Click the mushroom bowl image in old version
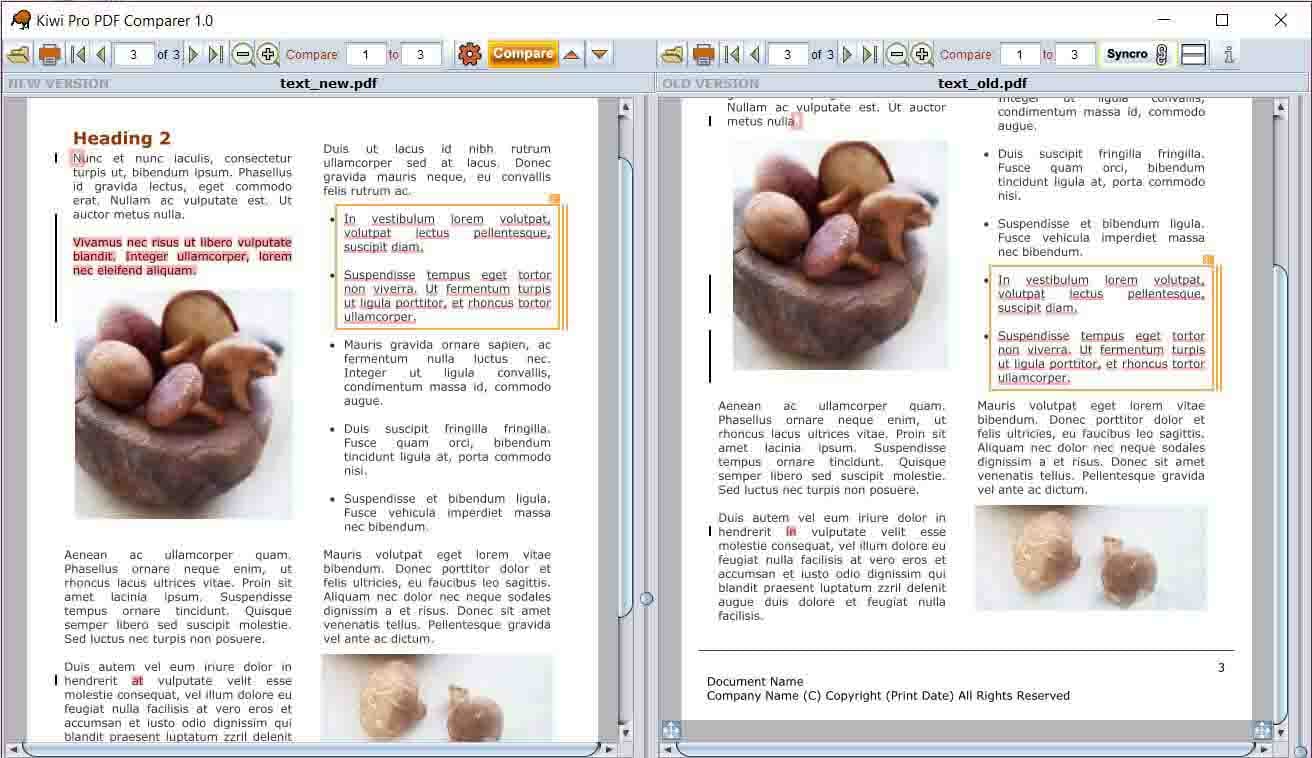 click(x=840, y=255)
